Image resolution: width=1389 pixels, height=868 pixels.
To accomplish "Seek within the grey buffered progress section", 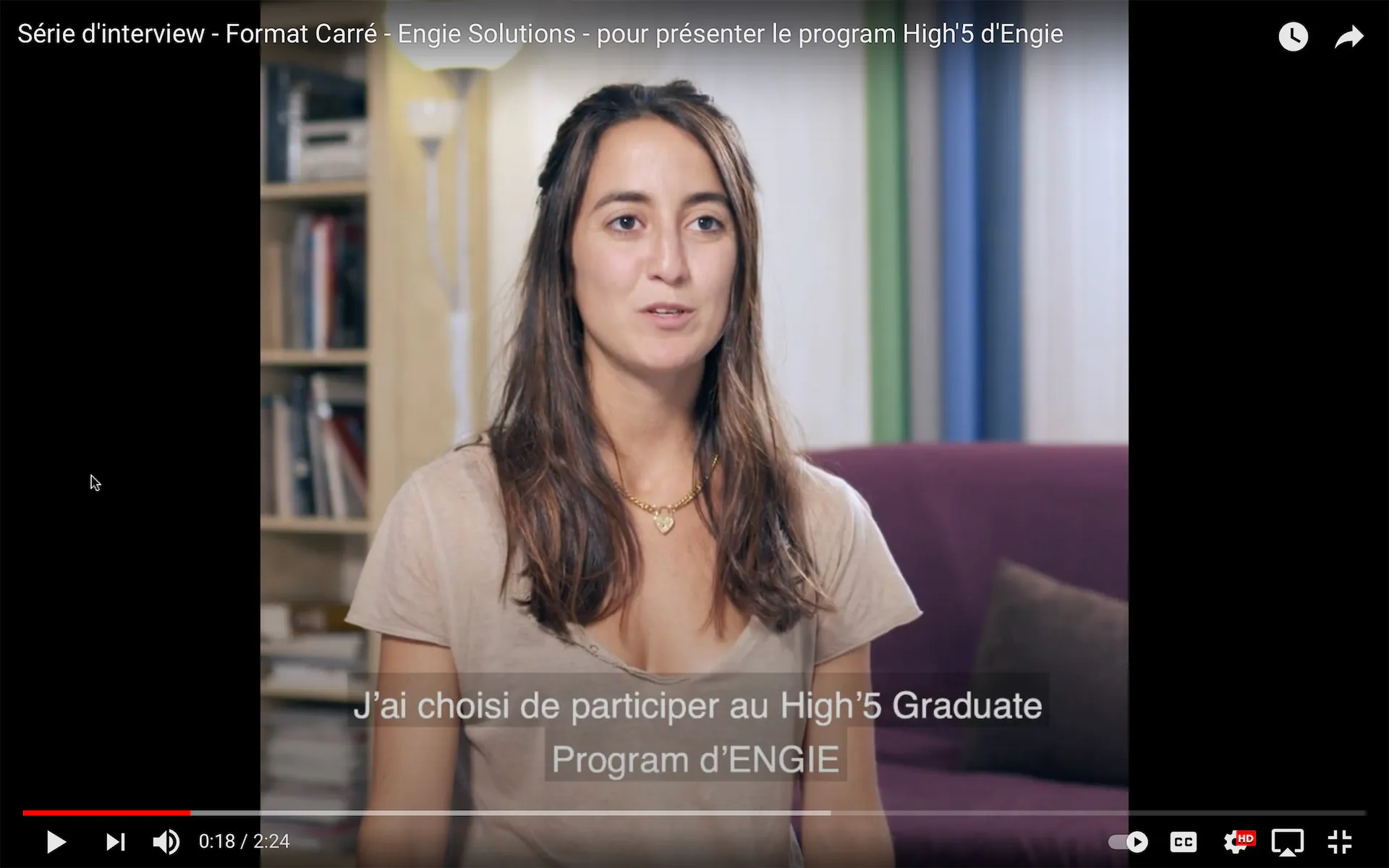I will tap(510, 813).
